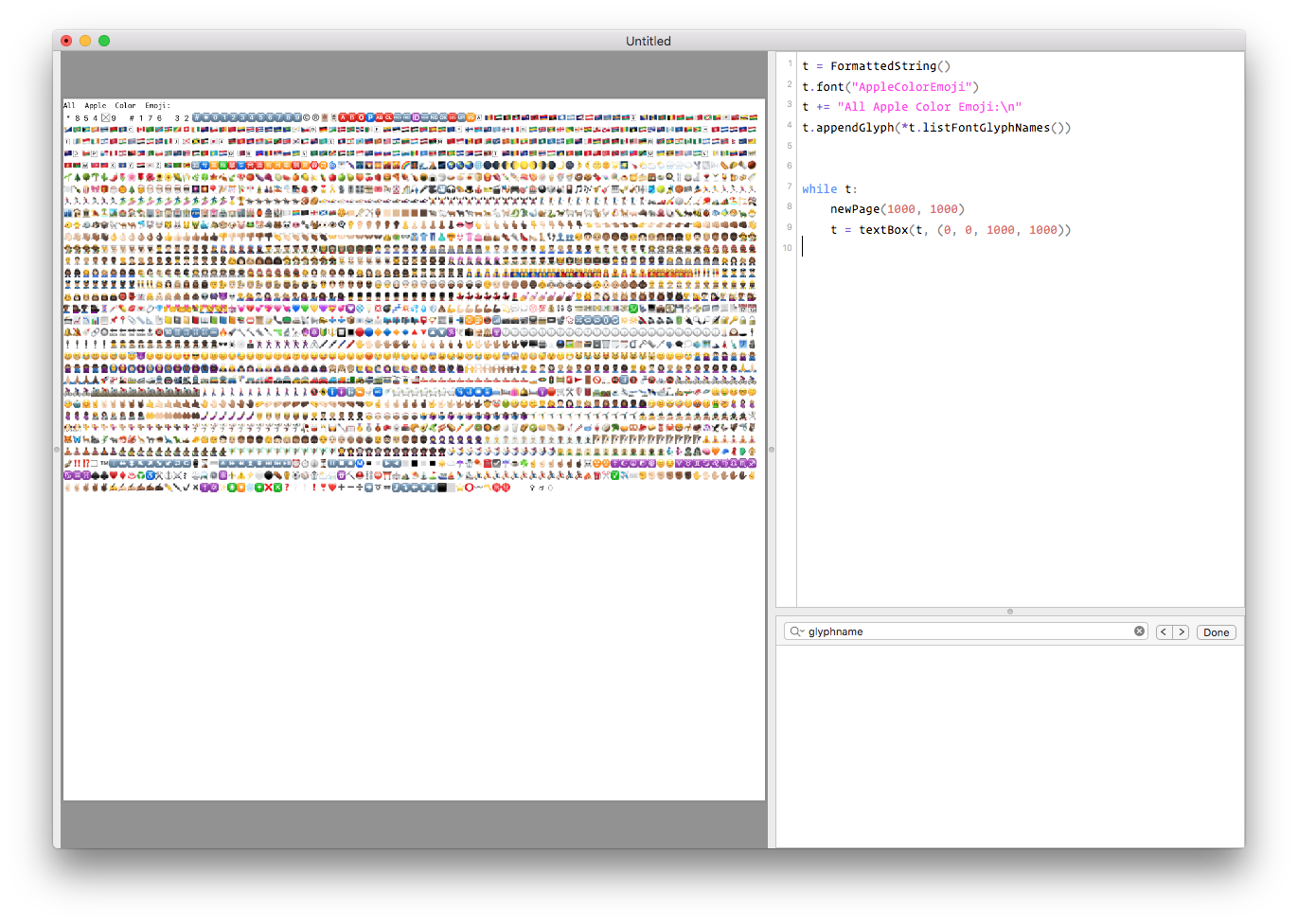Image resolution: width=1298 pixels, height=924 pixels.
Task: Click the next search match arrow
Action: pyautogui.click(x=1182, y=631)
